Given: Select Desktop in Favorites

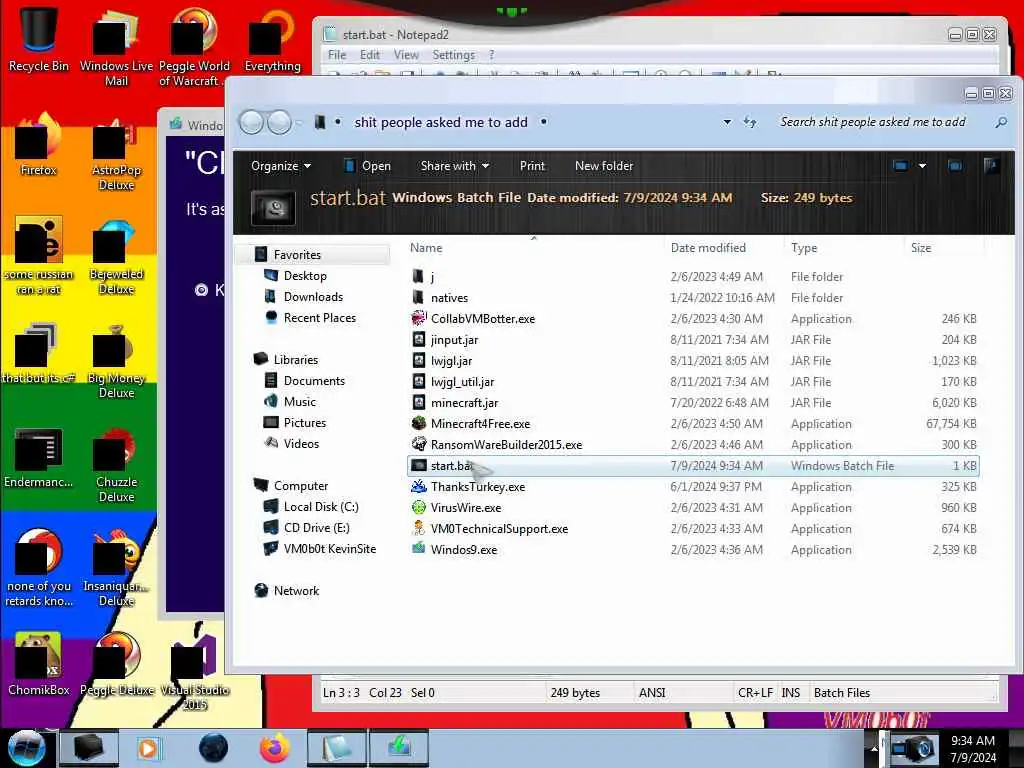Looking at the screenshot, I should (305, 276).
